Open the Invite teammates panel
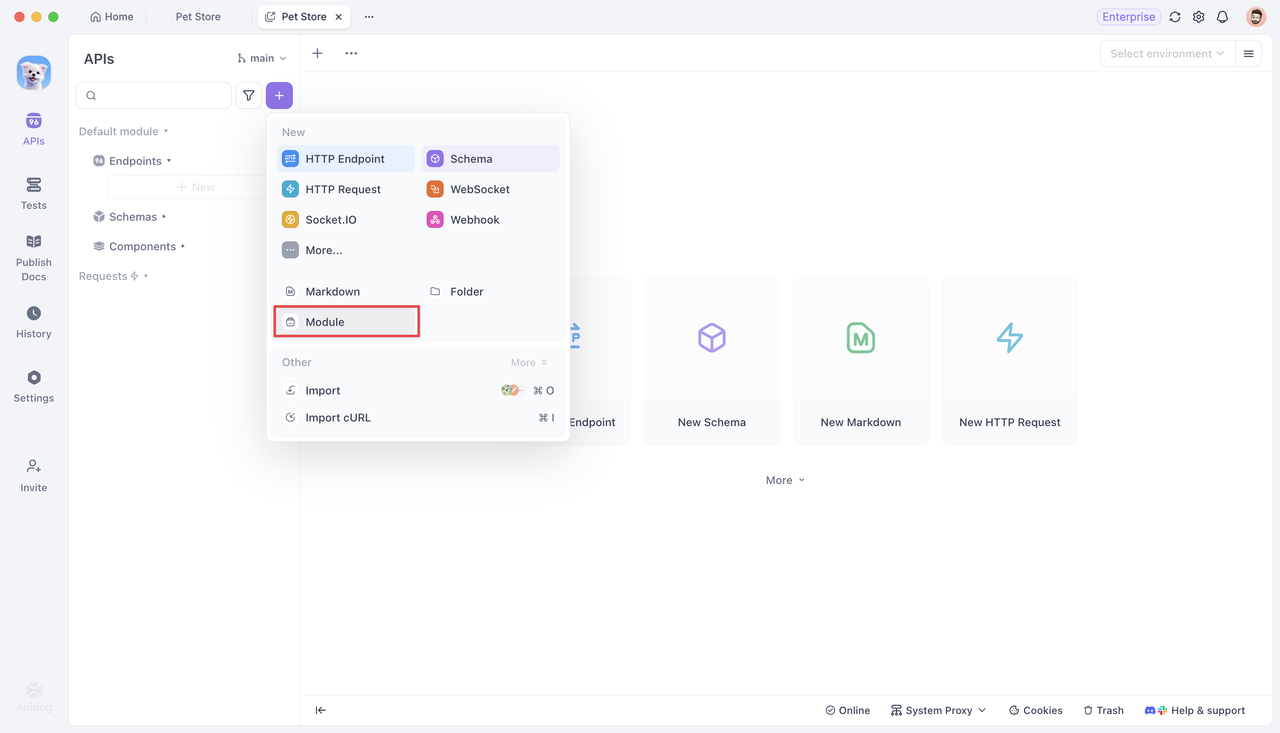The width and height of the screenshot is (1280, 733). click(33, 473)
